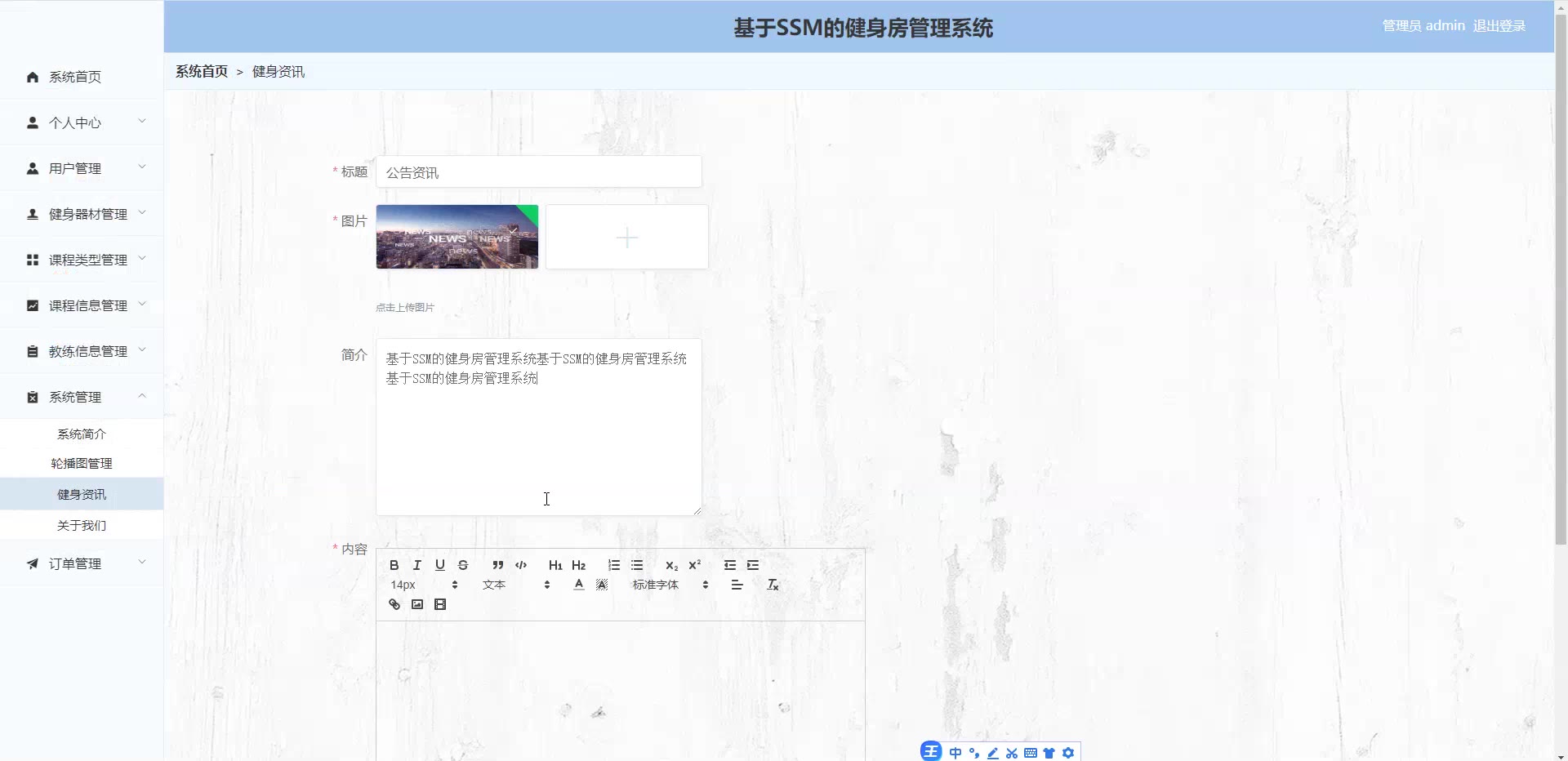Insert a video into the editor content
This screenshot has height=761, width=1568.
pos(440,604)
